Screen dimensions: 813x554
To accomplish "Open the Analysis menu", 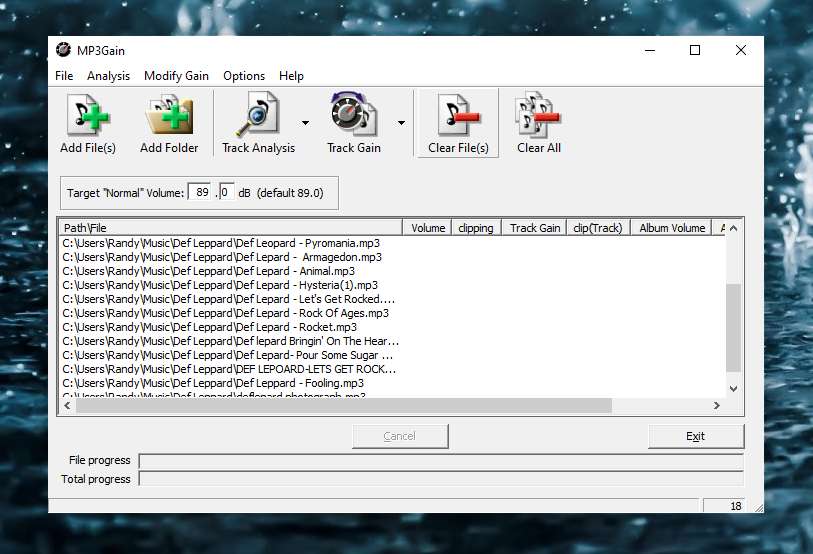I will coord(108,76).
